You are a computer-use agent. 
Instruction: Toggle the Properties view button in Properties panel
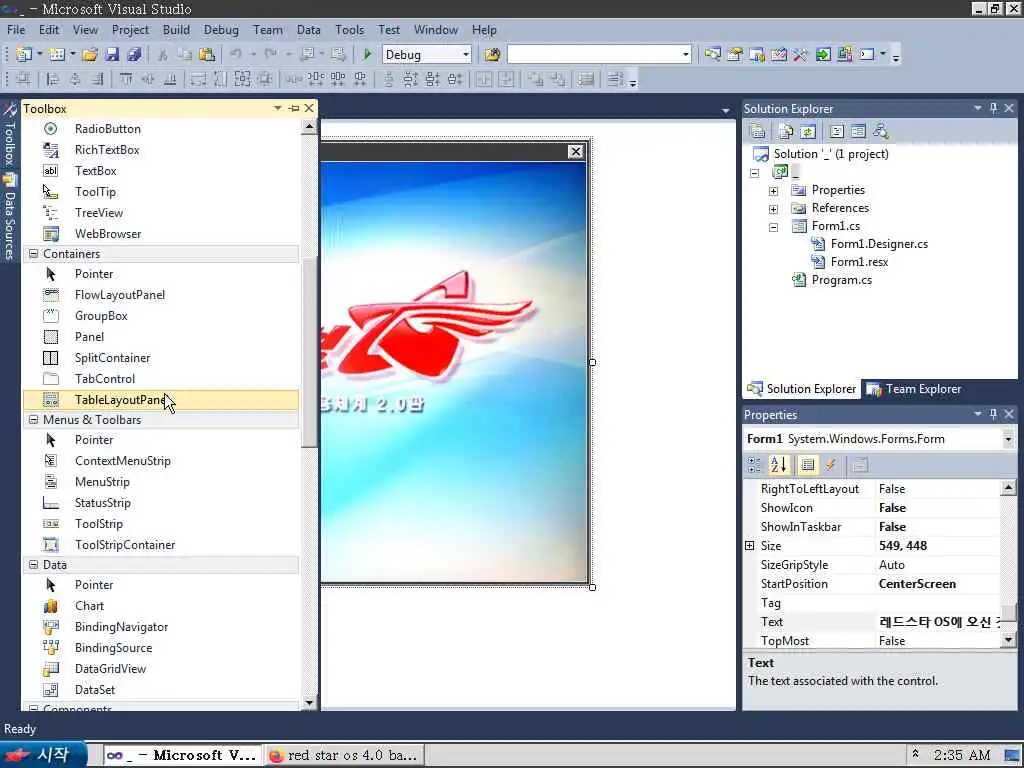(808, 464)
